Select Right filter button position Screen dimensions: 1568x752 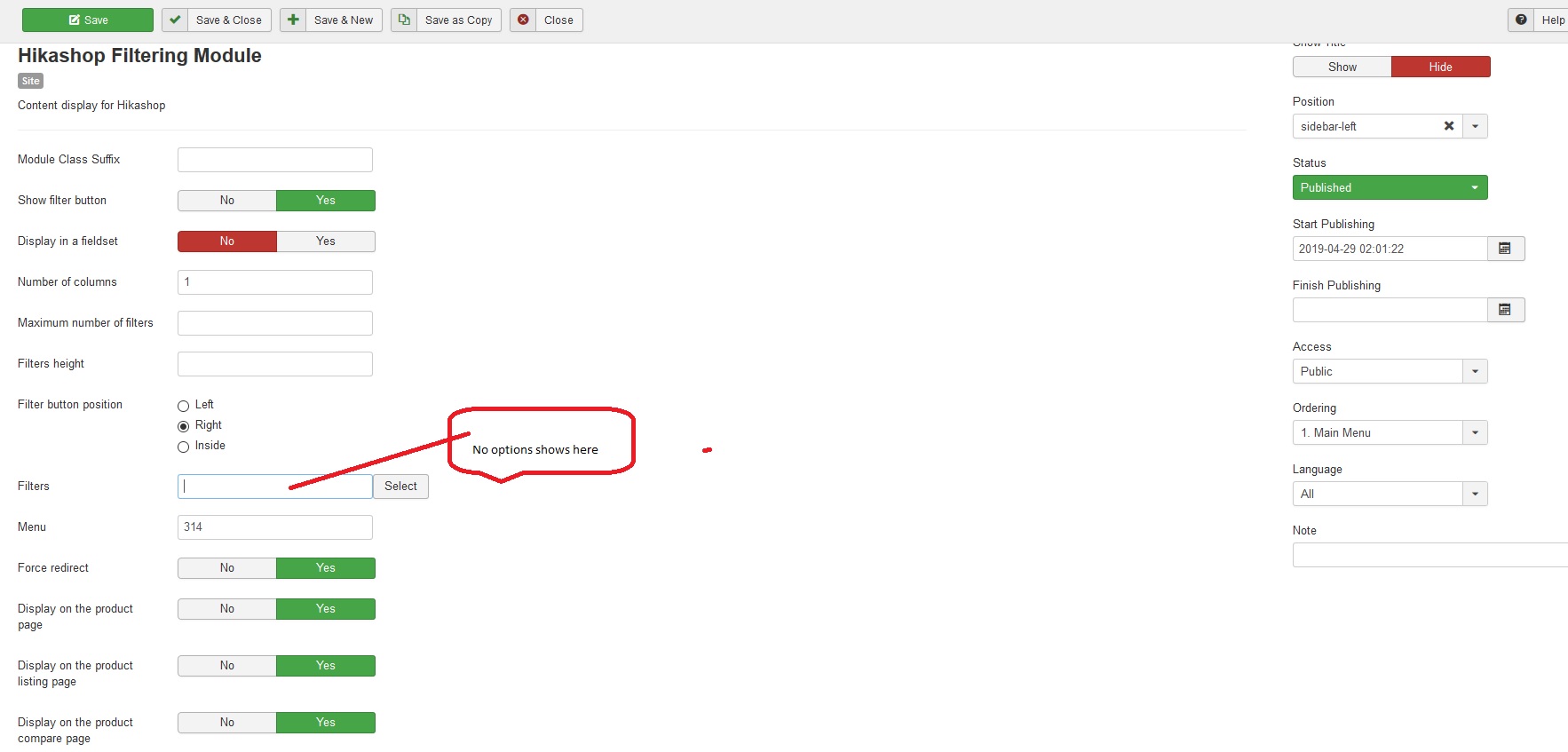click(184, 426)
